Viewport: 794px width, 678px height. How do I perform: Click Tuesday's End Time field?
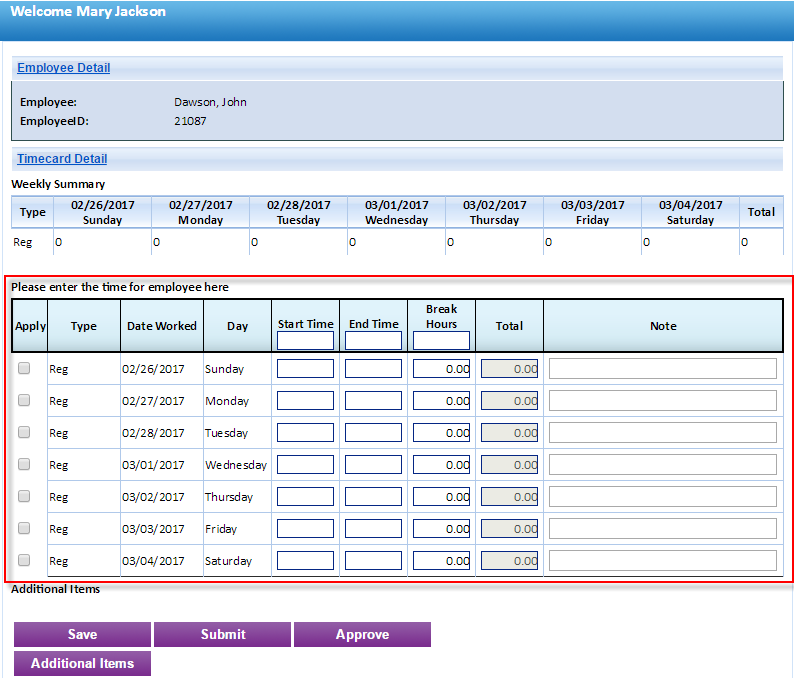pyautogui.click(x=373, y=432)
